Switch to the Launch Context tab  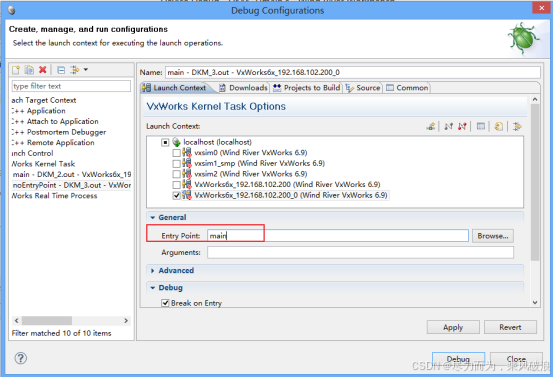[175, 88]
